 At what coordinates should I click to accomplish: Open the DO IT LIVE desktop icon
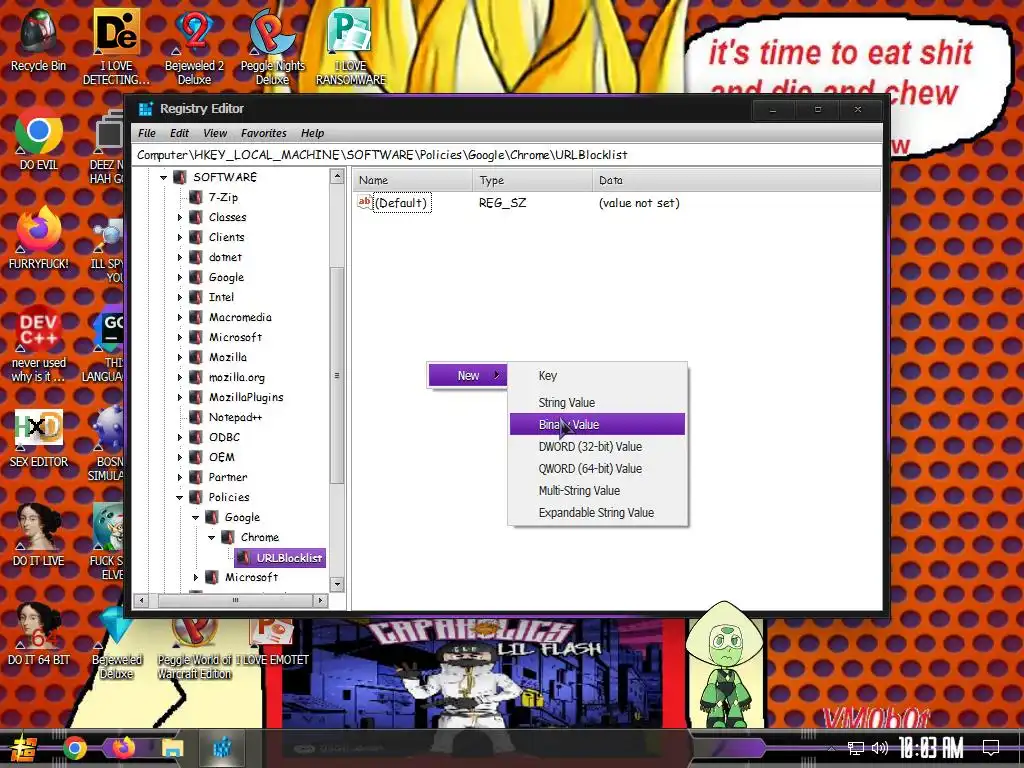click(38, 536)
